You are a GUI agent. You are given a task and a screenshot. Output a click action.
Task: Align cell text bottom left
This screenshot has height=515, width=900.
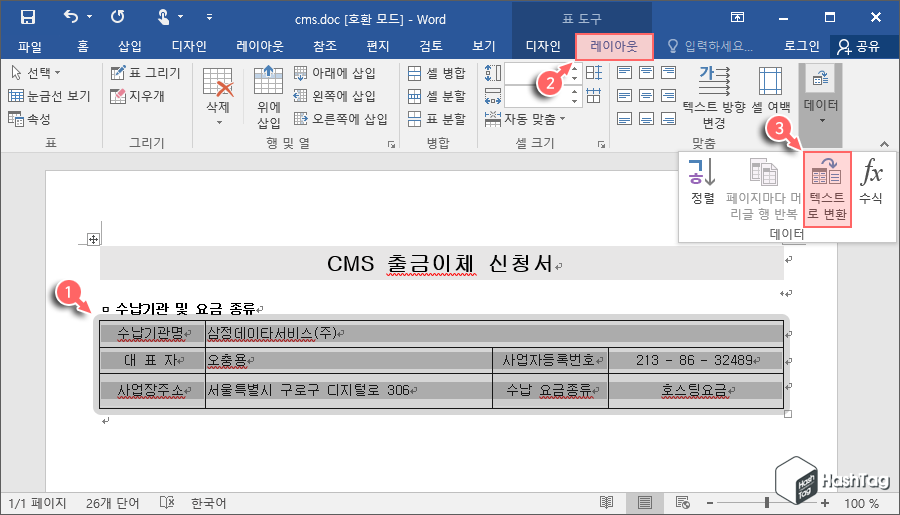tap(624, 118)
